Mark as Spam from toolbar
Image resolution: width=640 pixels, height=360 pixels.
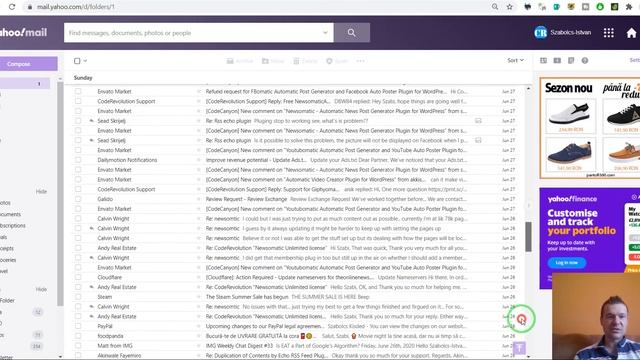(337, 61)
